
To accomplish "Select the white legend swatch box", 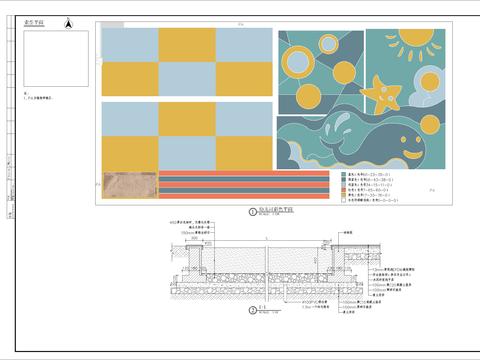I will (x=343, y=200).
